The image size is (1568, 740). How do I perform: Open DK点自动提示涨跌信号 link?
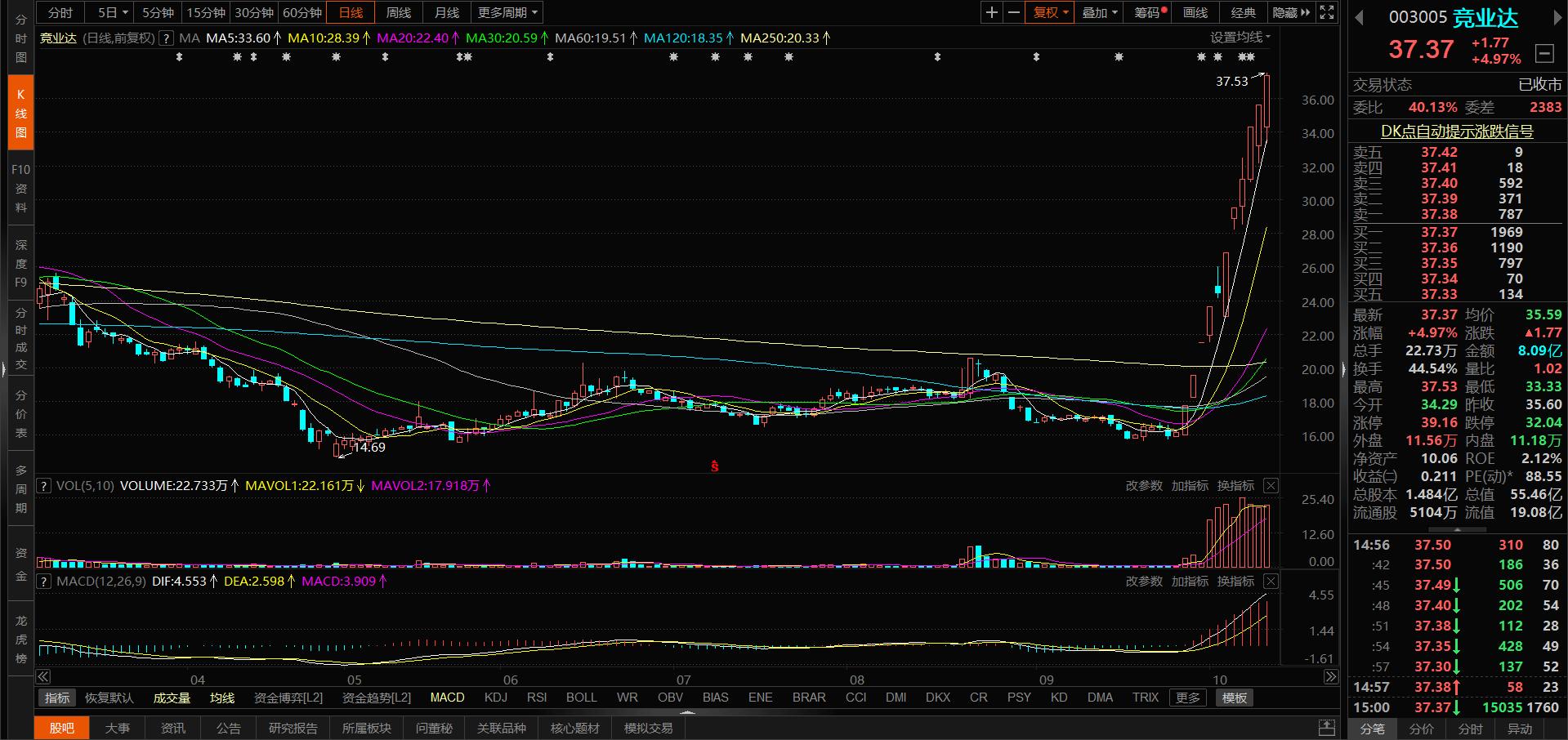[x=1457, y=131]
